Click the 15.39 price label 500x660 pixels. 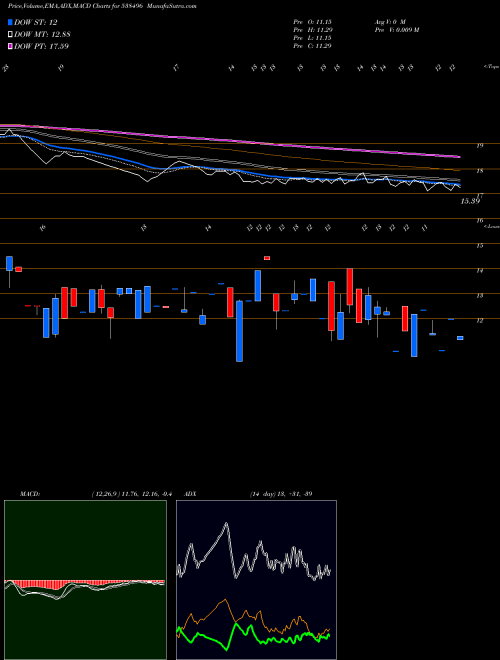tap(470, 201)
